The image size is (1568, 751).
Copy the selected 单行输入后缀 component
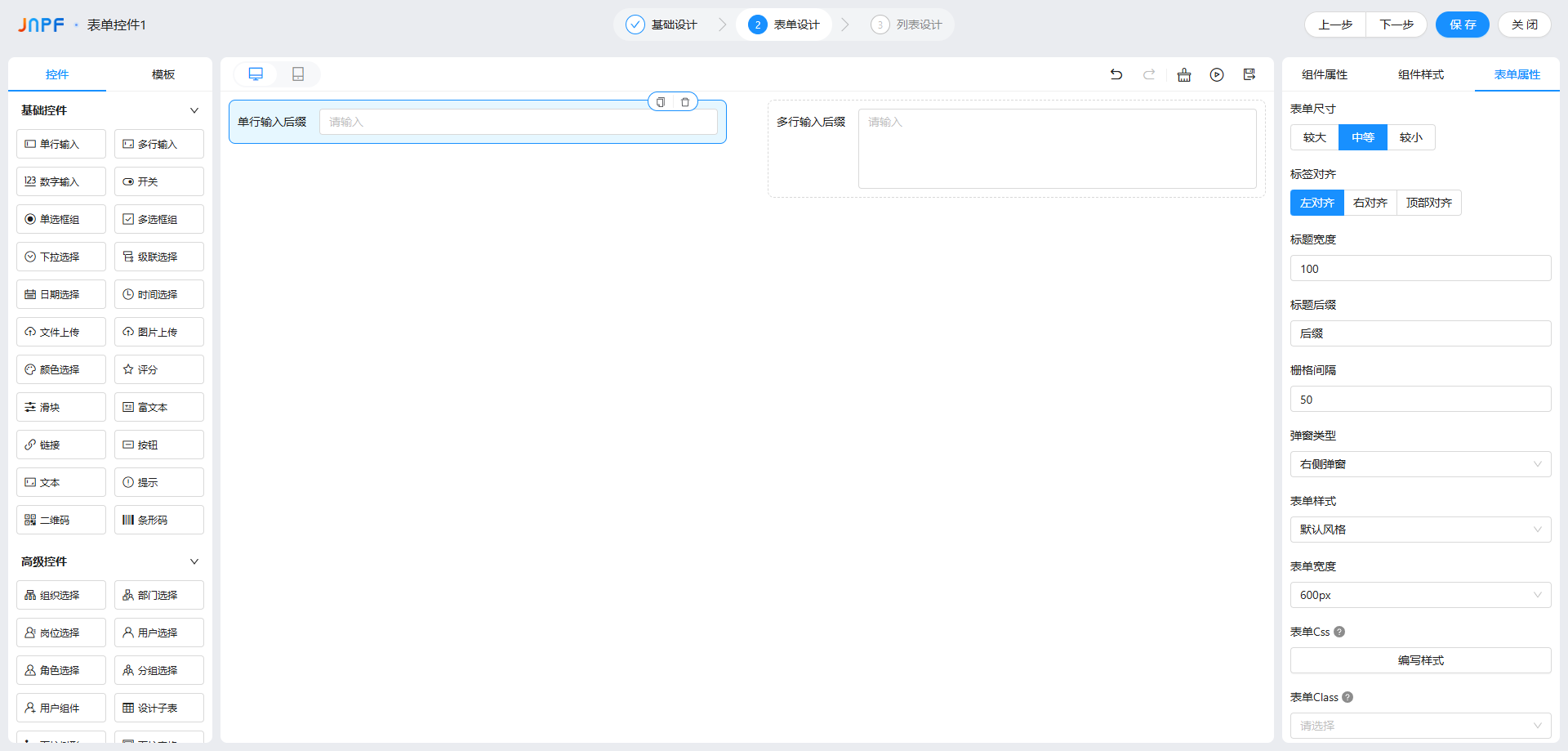pyautogui.click(x=661, y=102)
